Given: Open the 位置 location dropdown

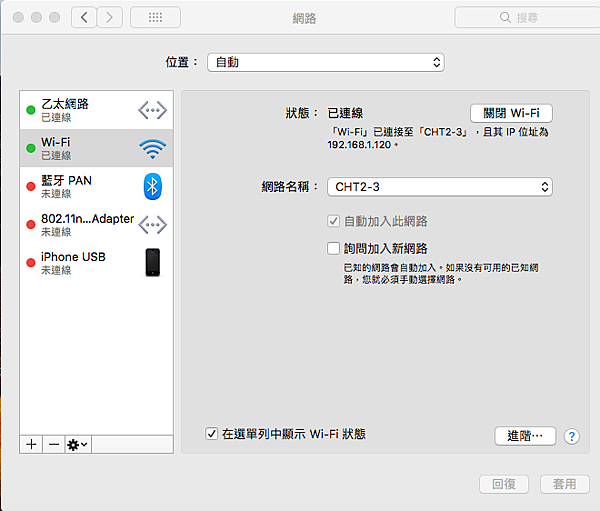Looking at the screenshot, I should coord(326,62).
